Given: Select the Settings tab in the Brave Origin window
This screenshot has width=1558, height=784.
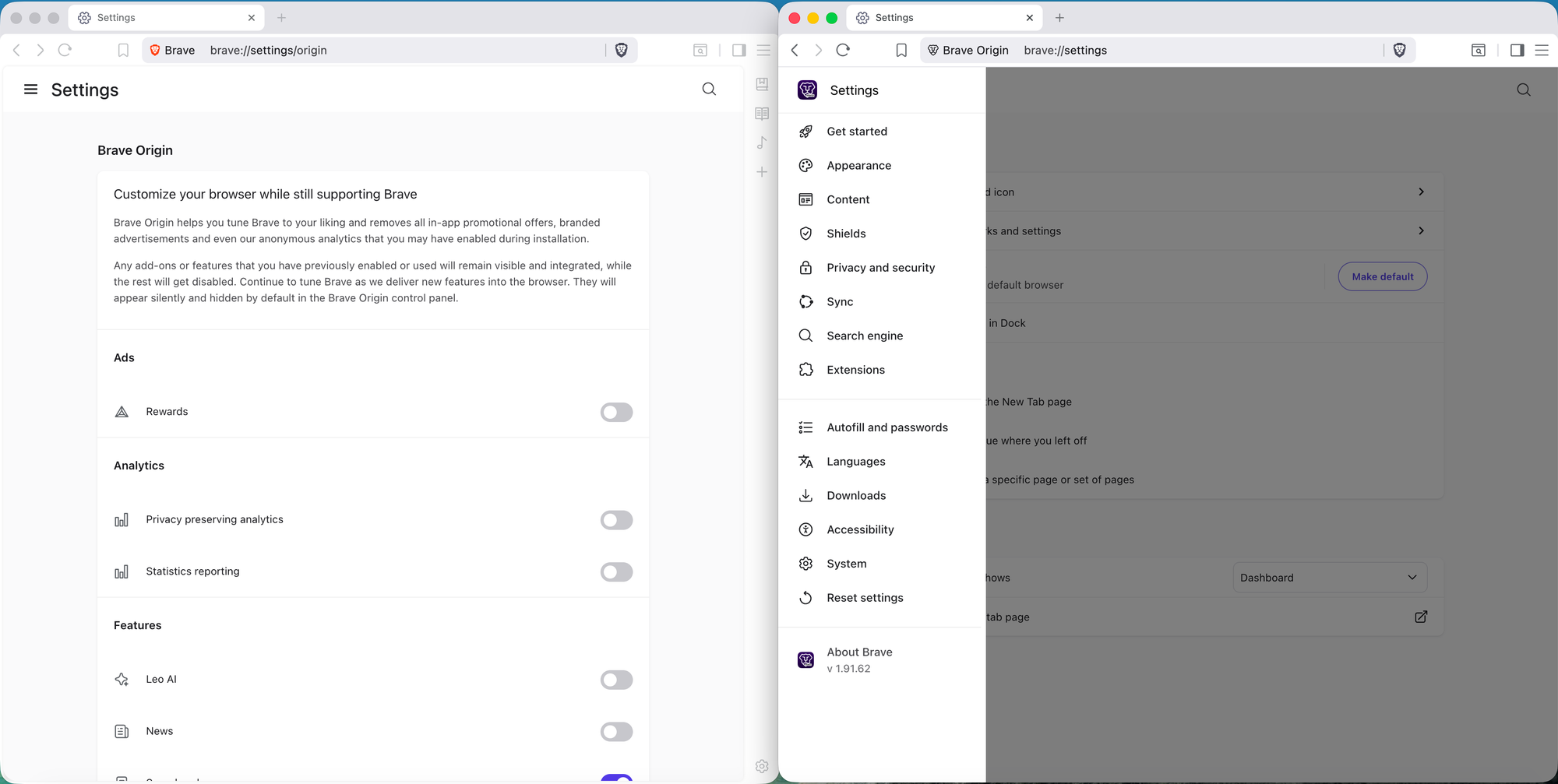Looking at the screenshot, I should coord(945,18).
